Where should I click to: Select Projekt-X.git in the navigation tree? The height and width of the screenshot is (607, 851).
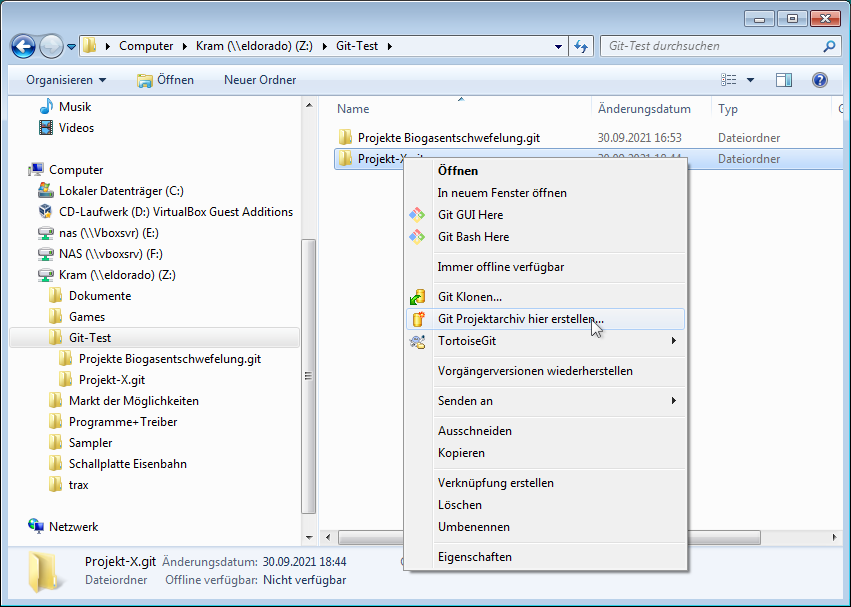[x=112, y=380]
